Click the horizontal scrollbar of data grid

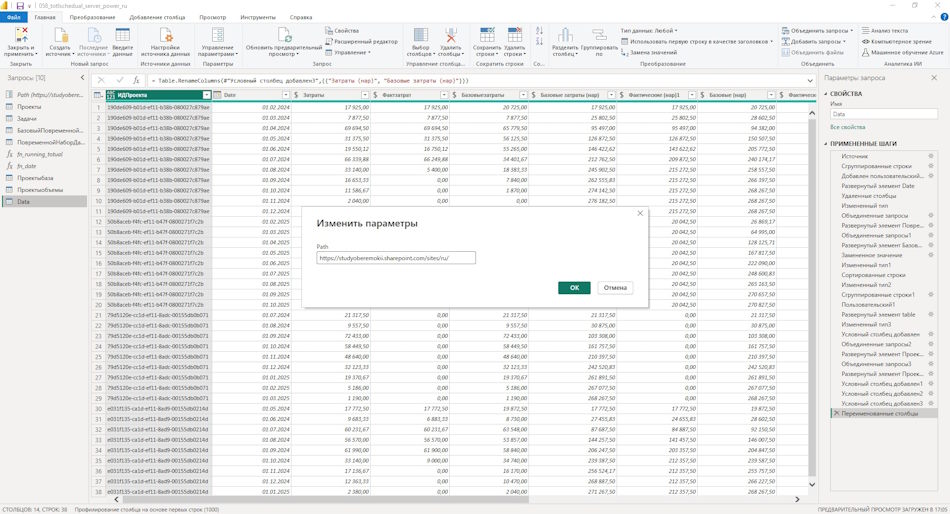click(x=326, y=499)
